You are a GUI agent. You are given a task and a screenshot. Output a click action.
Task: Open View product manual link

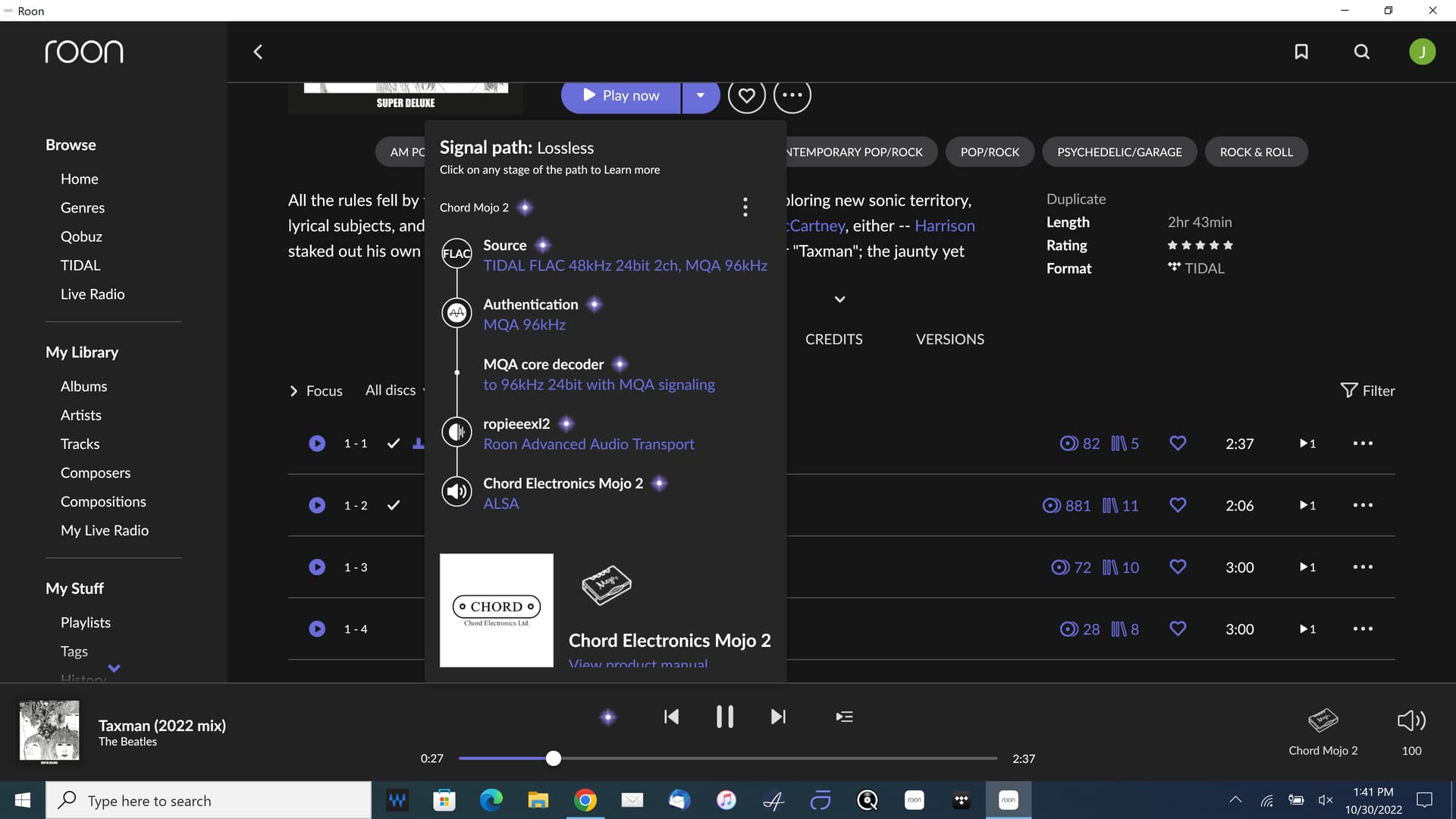pos(639,664)
